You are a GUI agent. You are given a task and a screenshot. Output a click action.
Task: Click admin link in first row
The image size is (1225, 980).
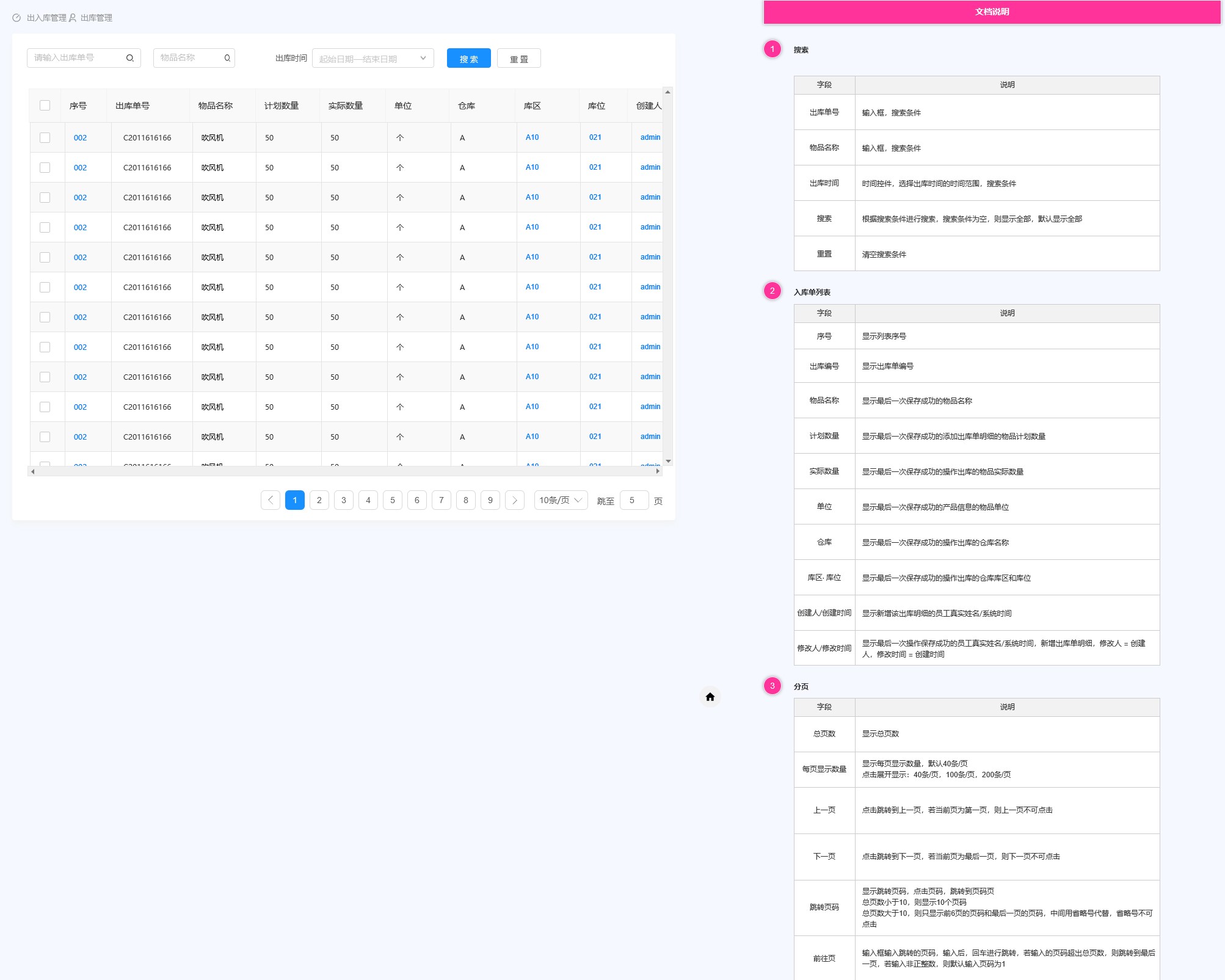pyautogui.click(x=650, y=137)
